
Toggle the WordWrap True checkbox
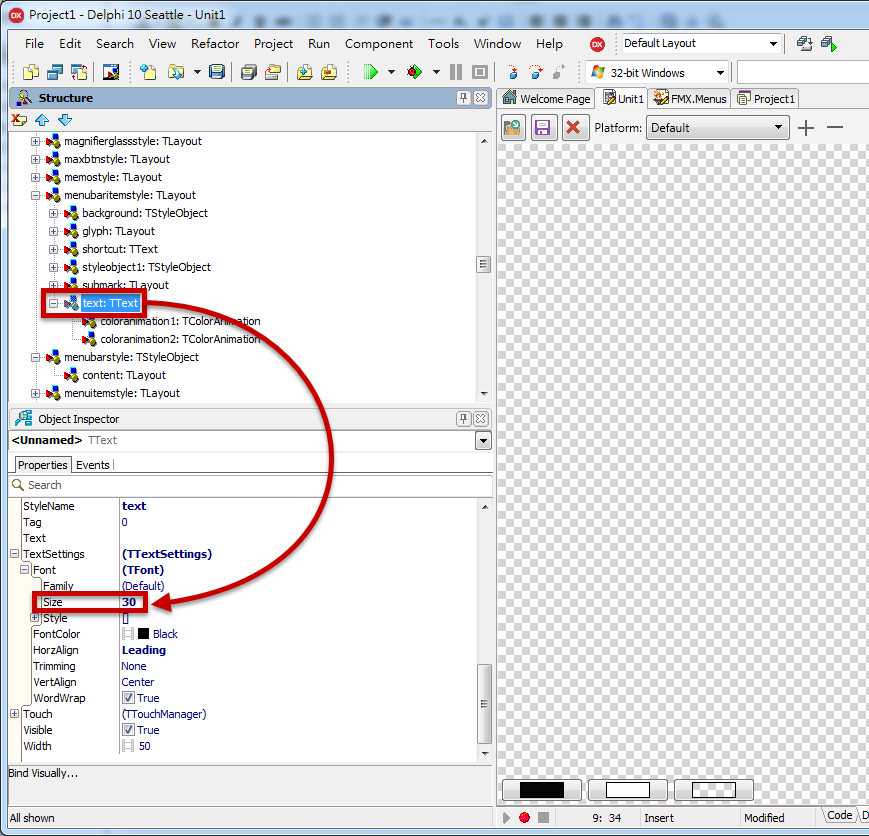coord(128,697)
